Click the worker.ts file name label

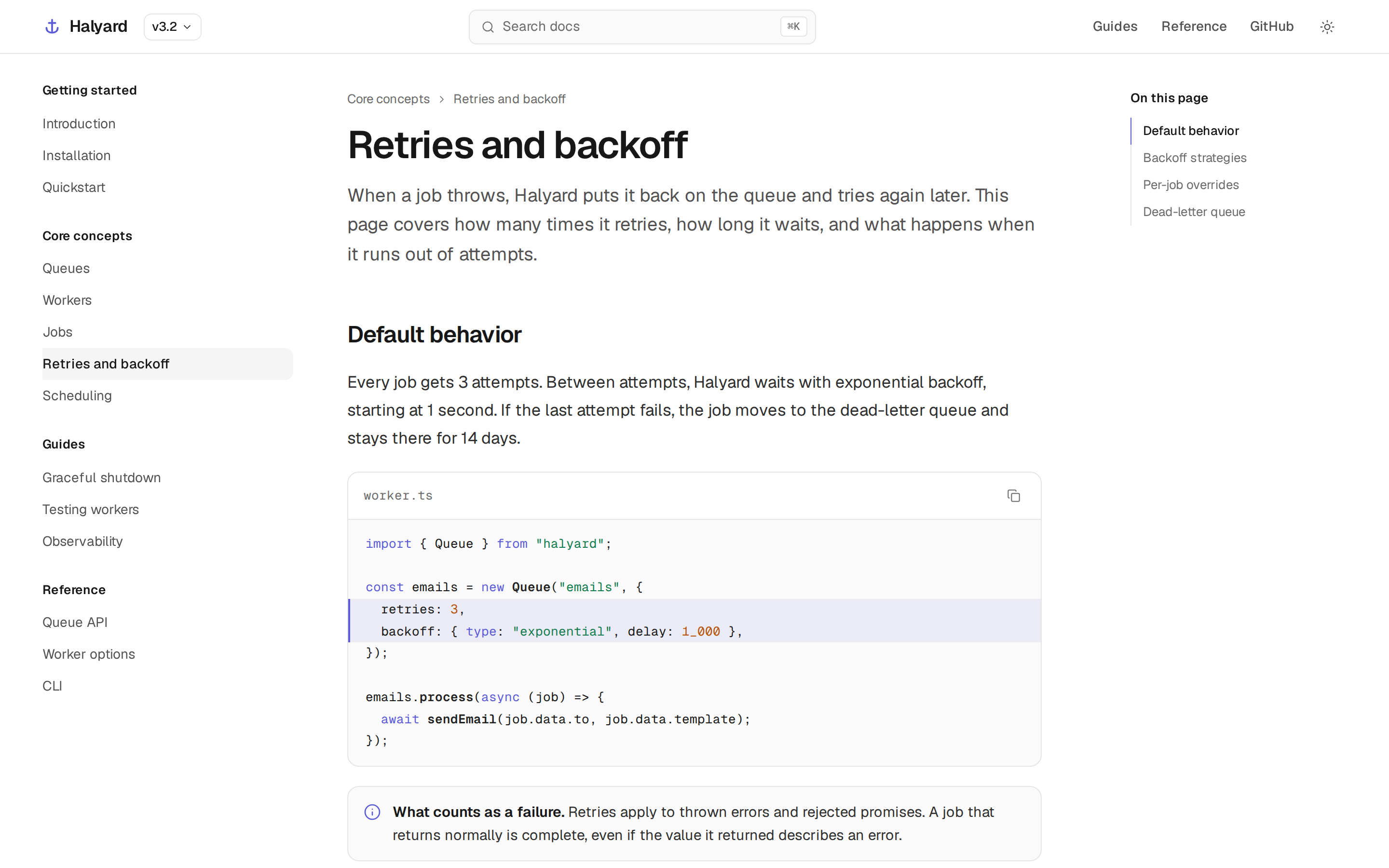coord(398,496)
